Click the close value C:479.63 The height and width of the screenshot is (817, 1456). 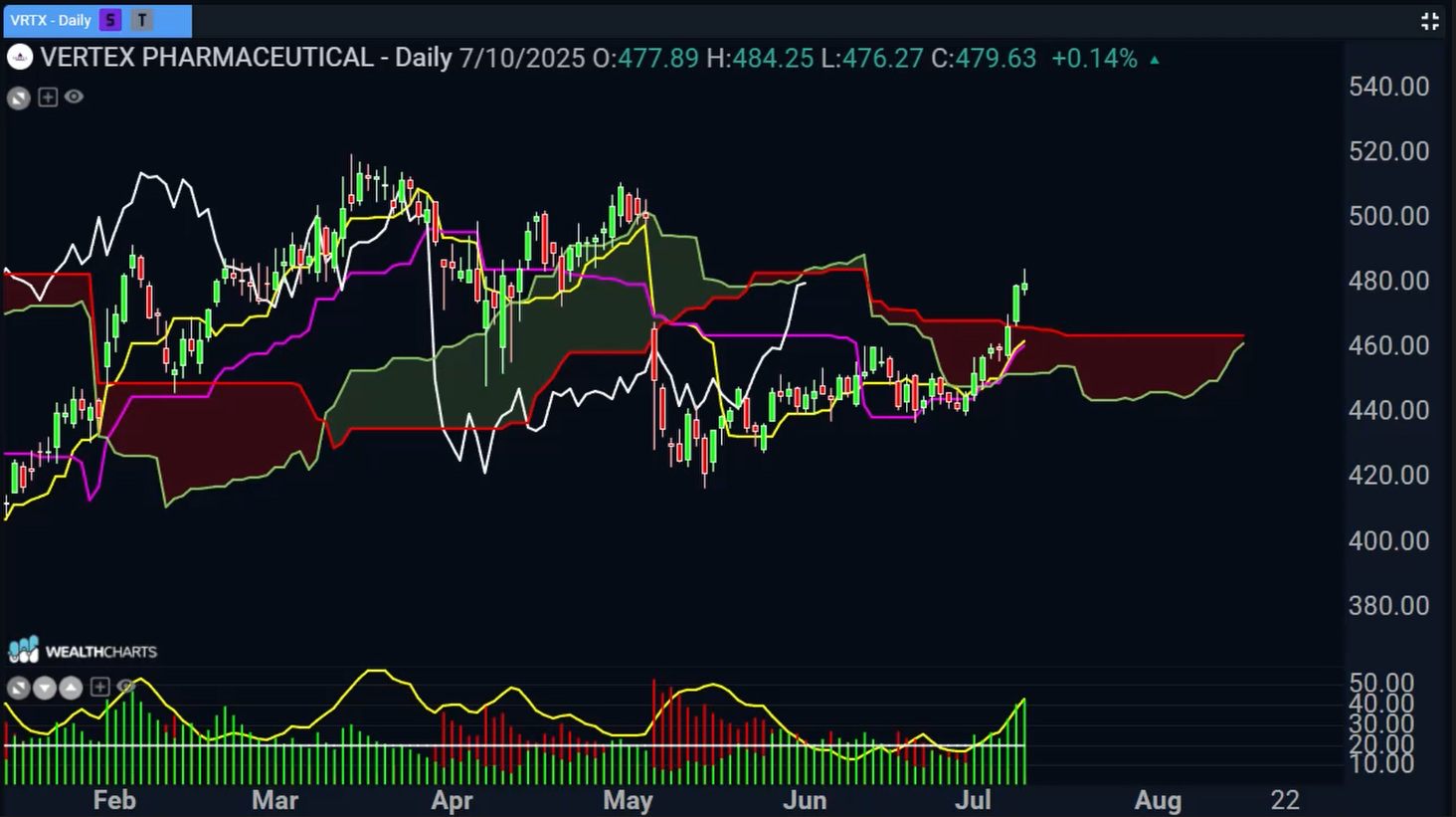coord(984,59)
